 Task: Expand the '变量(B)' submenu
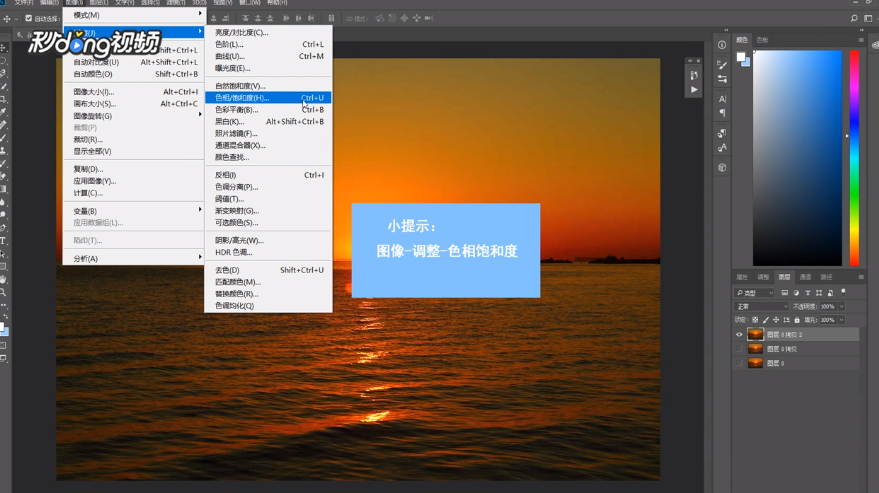[133, 211]
